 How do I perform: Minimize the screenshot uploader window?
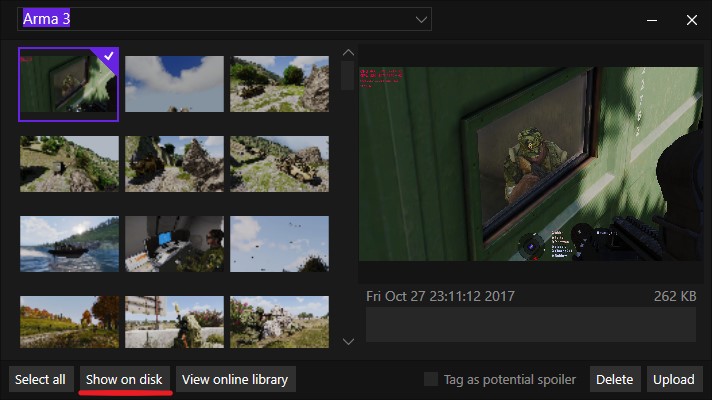[652, 20]
